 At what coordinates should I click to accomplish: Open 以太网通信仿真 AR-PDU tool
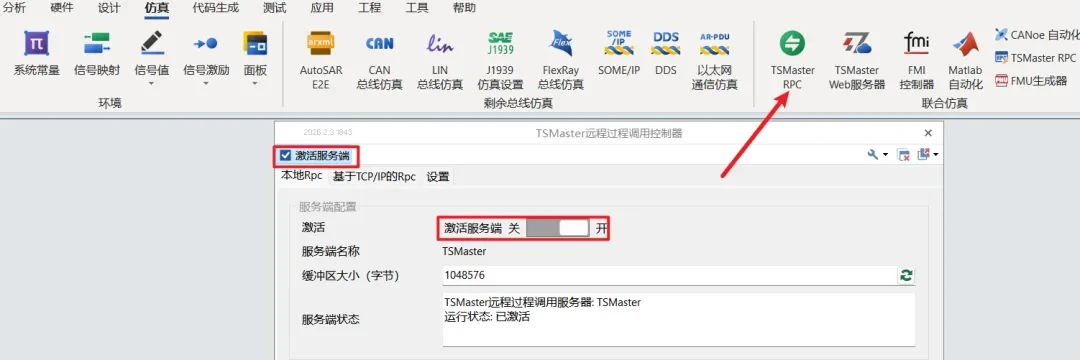click(715, 61)
